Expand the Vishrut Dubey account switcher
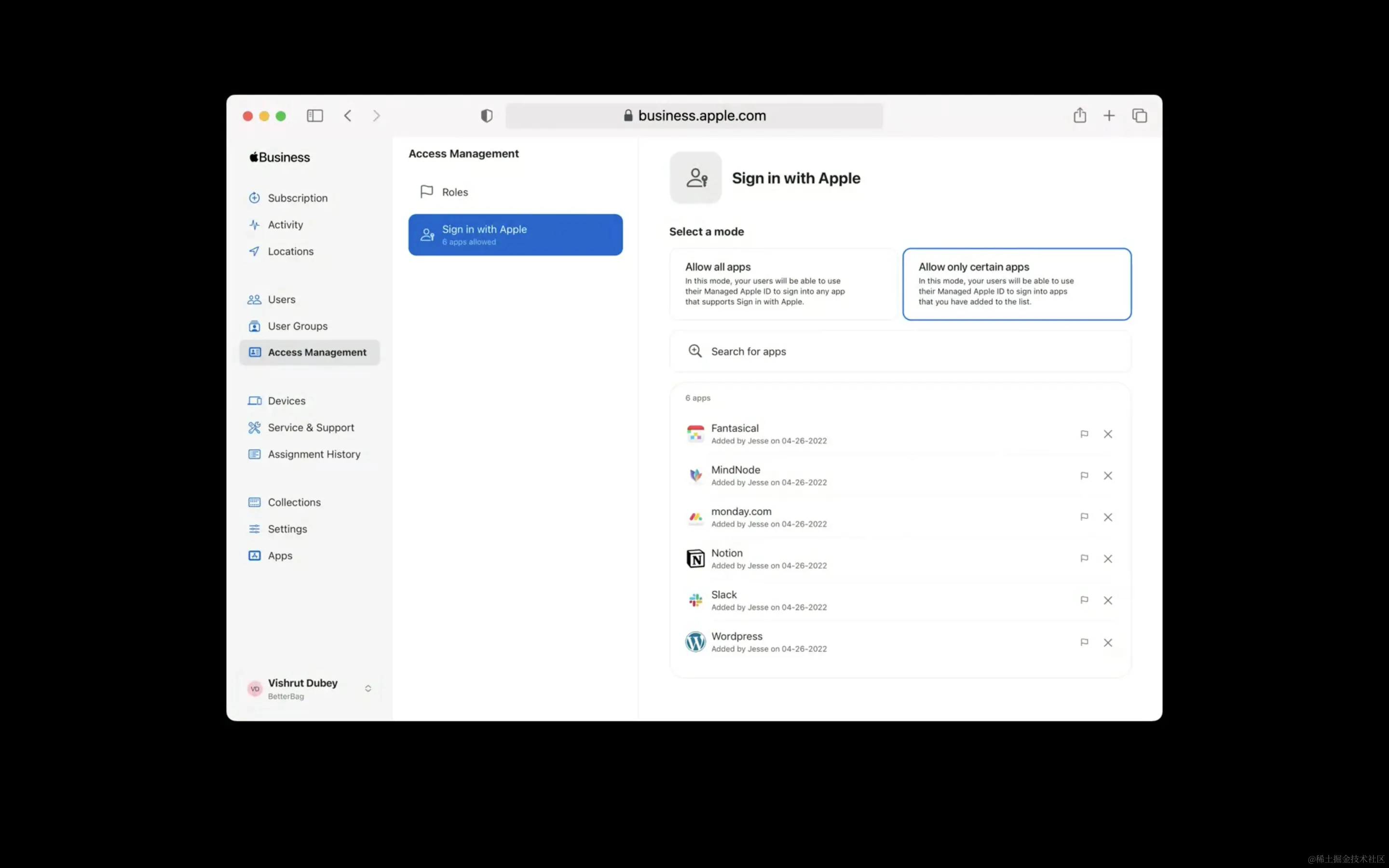1389x868 pixels. tap(368, 688)
